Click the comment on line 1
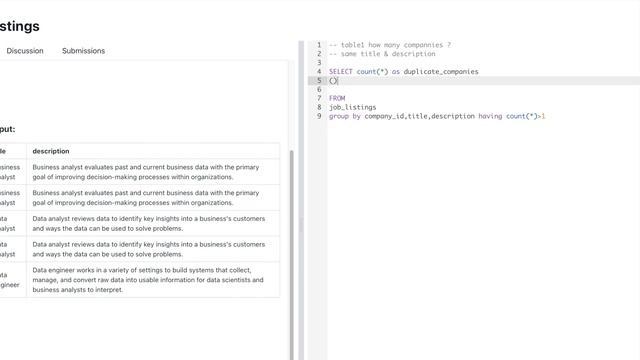Viewport: 640px width, 360px height. [x=390, y=45]
